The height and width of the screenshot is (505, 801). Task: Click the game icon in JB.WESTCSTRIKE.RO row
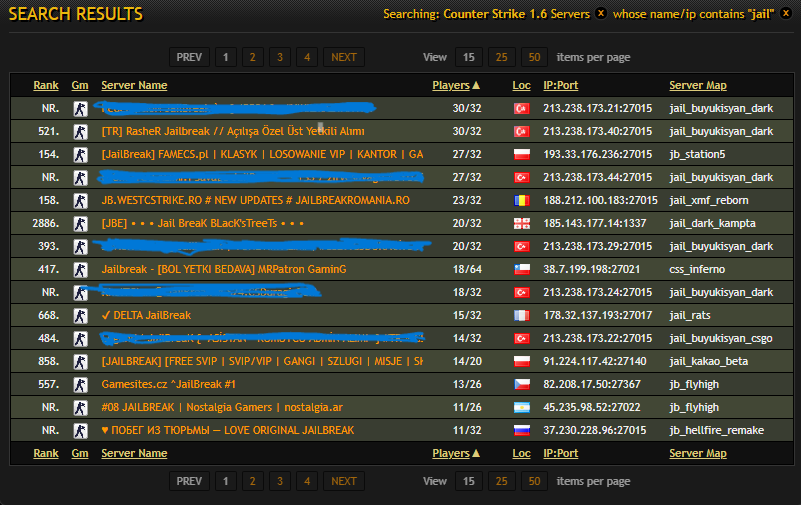80,201
